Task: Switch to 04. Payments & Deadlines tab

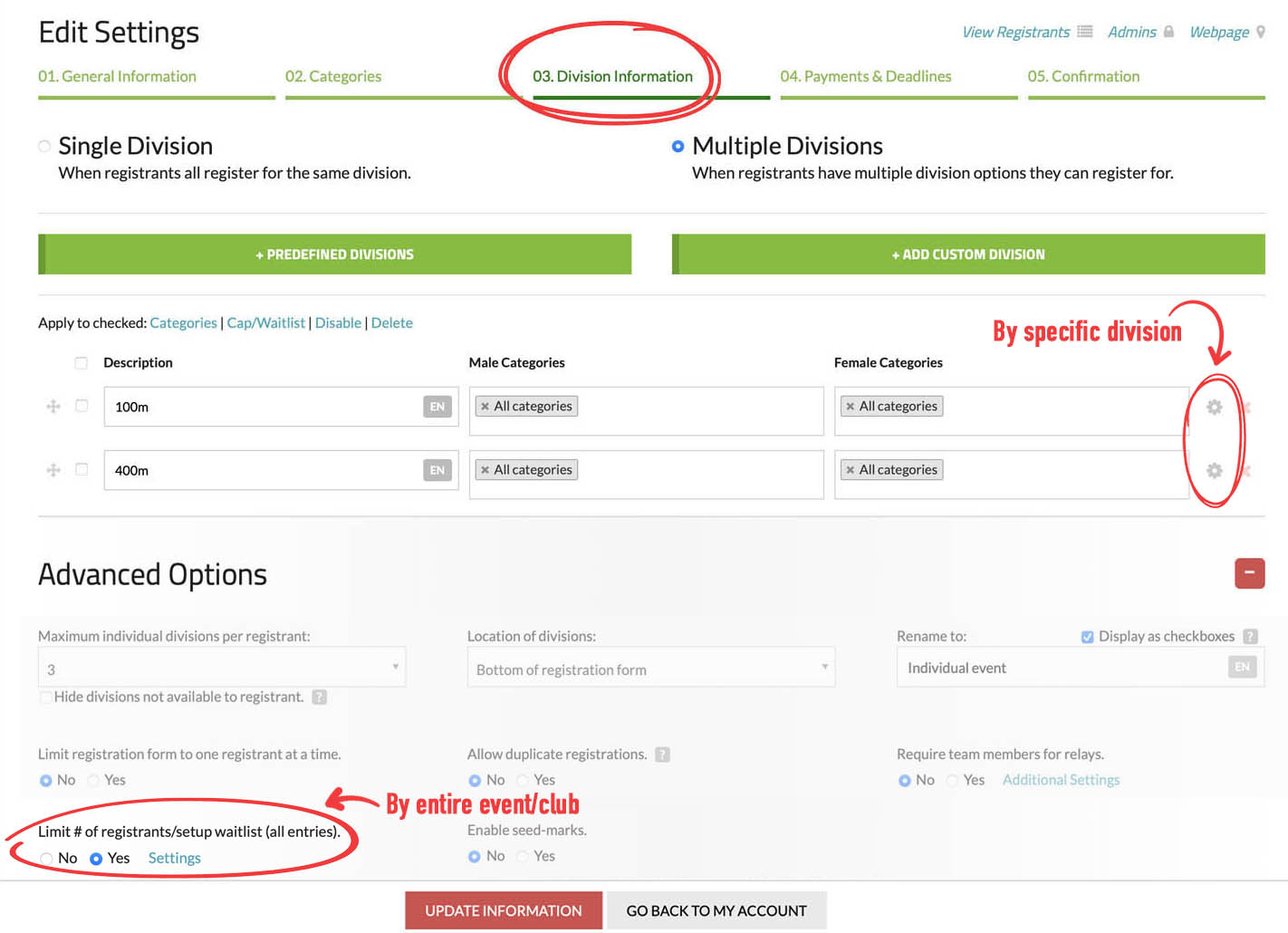Action: pyautogui.click(x=865, y=77)
